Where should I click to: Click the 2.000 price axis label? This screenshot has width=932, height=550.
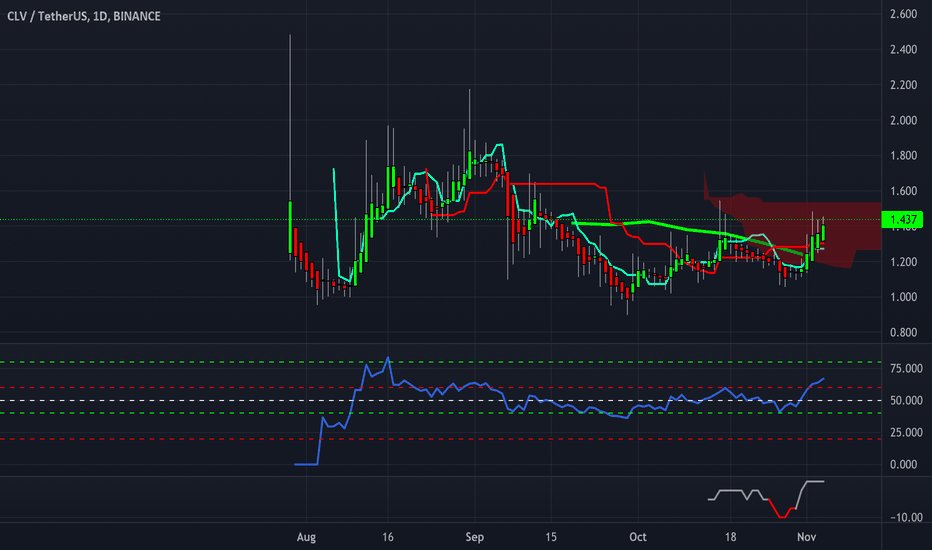(903, 120)
